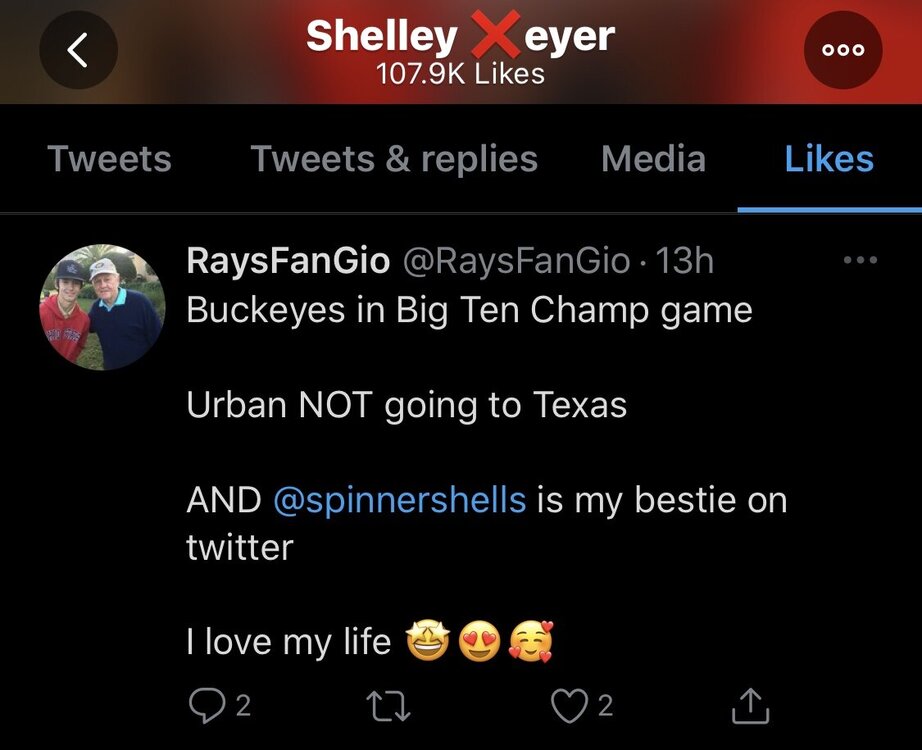The width and height of the screenshot is (922, 750).
Task: Tap the 13h timestamp
Action: point(685,262)
